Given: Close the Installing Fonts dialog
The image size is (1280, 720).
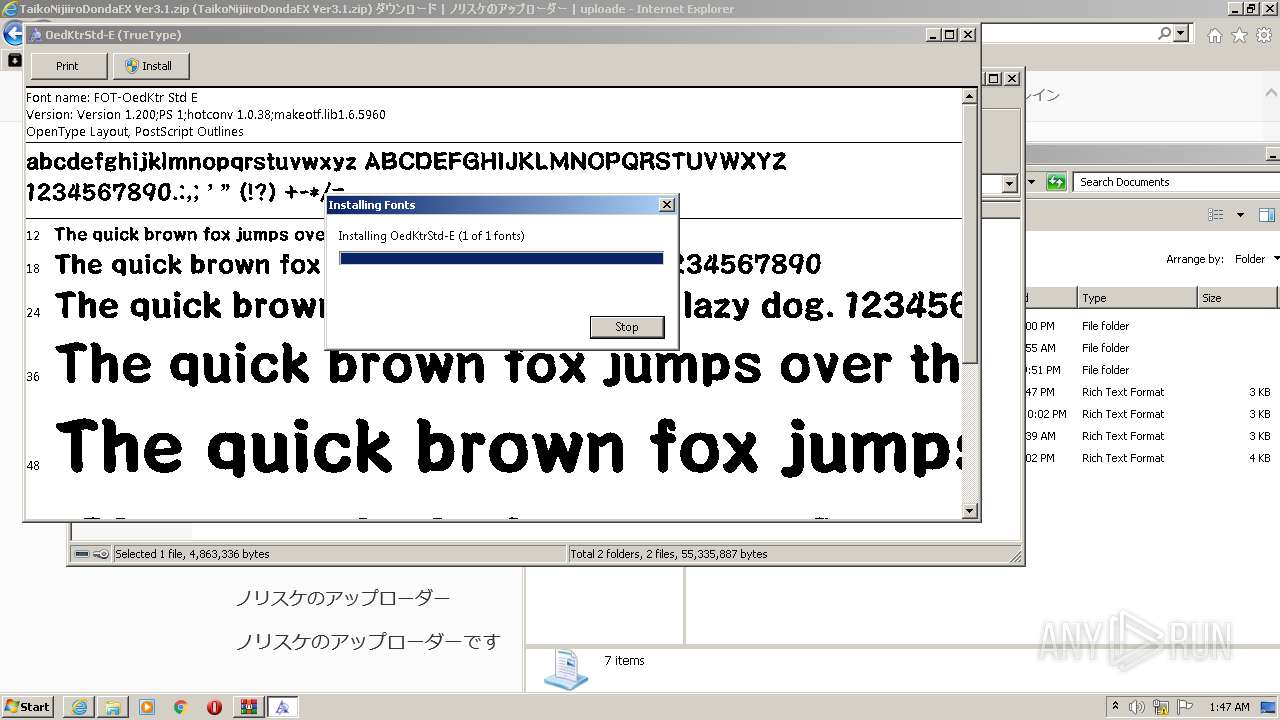Looking at the screenshot, I should pos(667,205).
